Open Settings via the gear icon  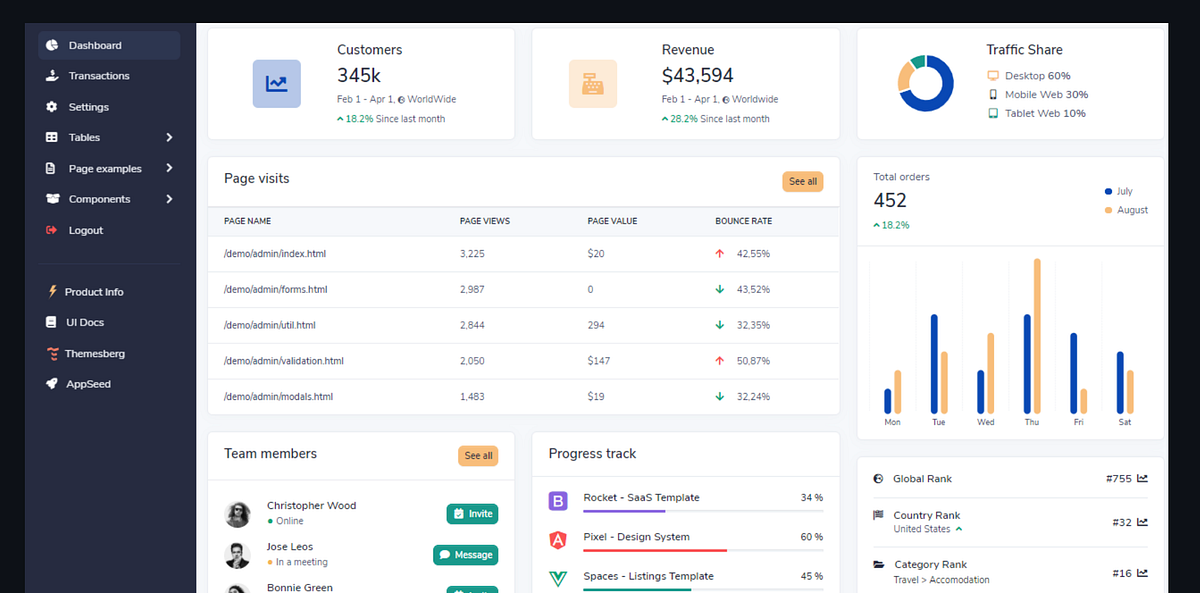pos(51,106)
